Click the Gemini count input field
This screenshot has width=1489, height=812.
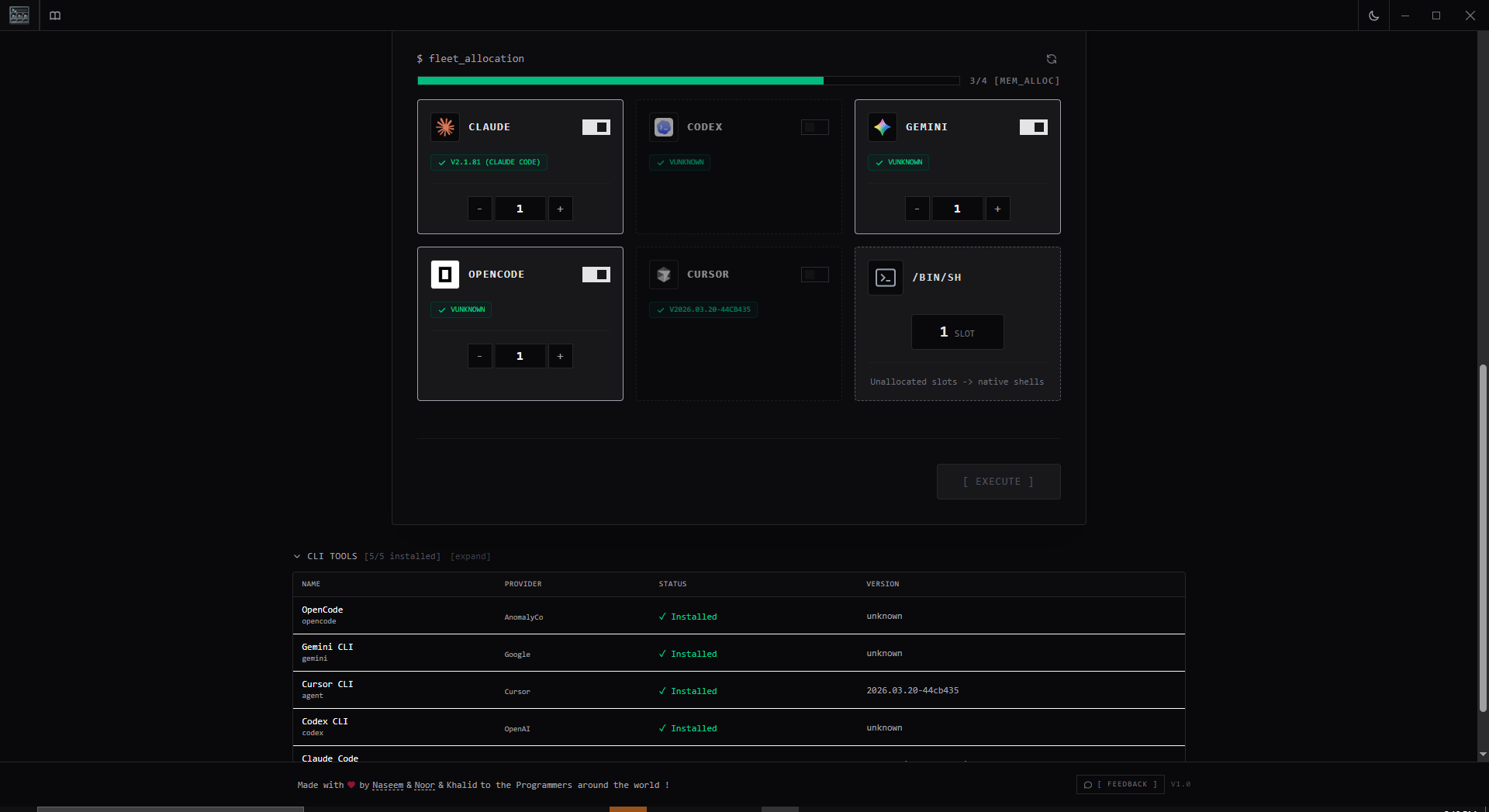tap(958, 209)
